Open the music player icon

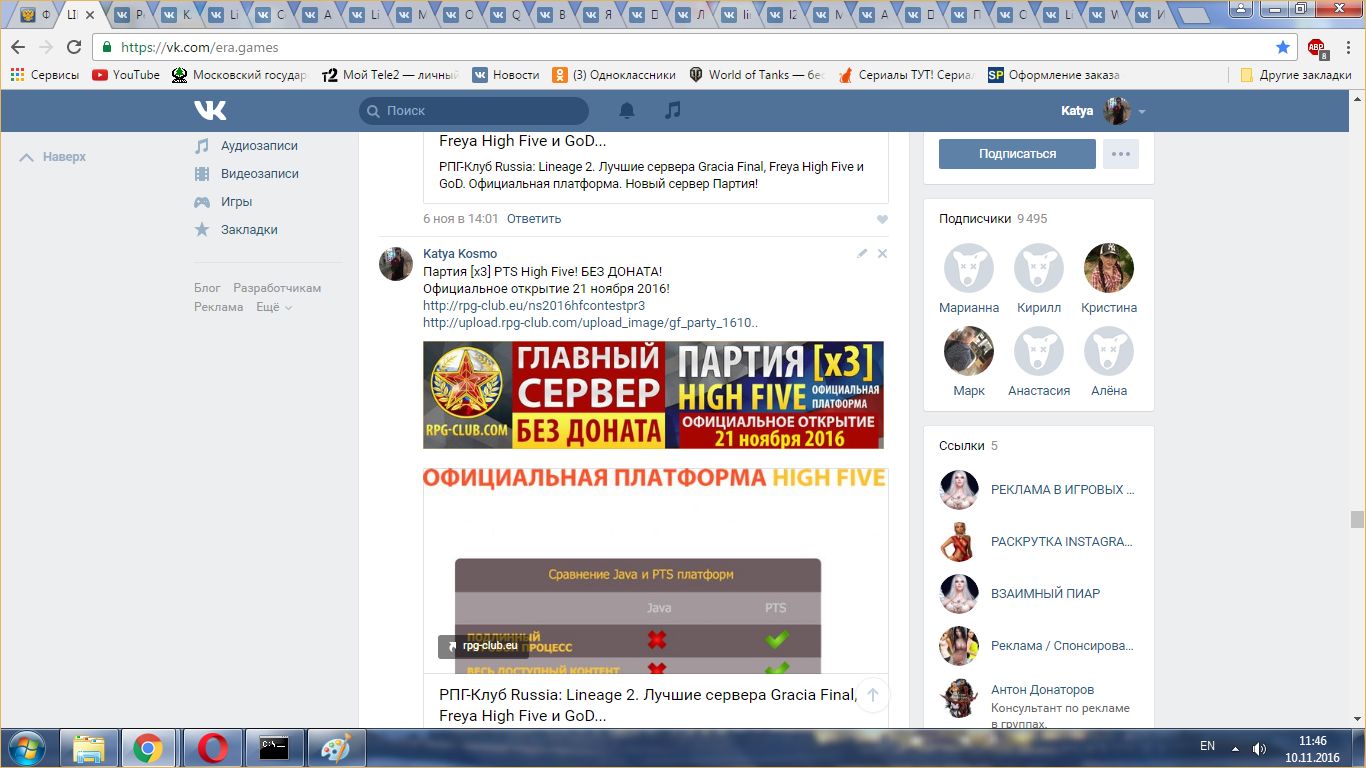pos(673,110)
